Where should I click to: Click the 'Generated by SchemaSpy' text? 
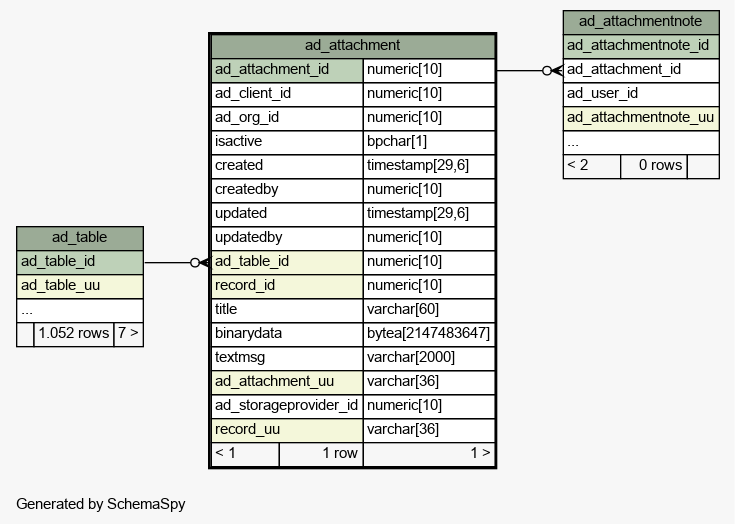tap(101, 504)
